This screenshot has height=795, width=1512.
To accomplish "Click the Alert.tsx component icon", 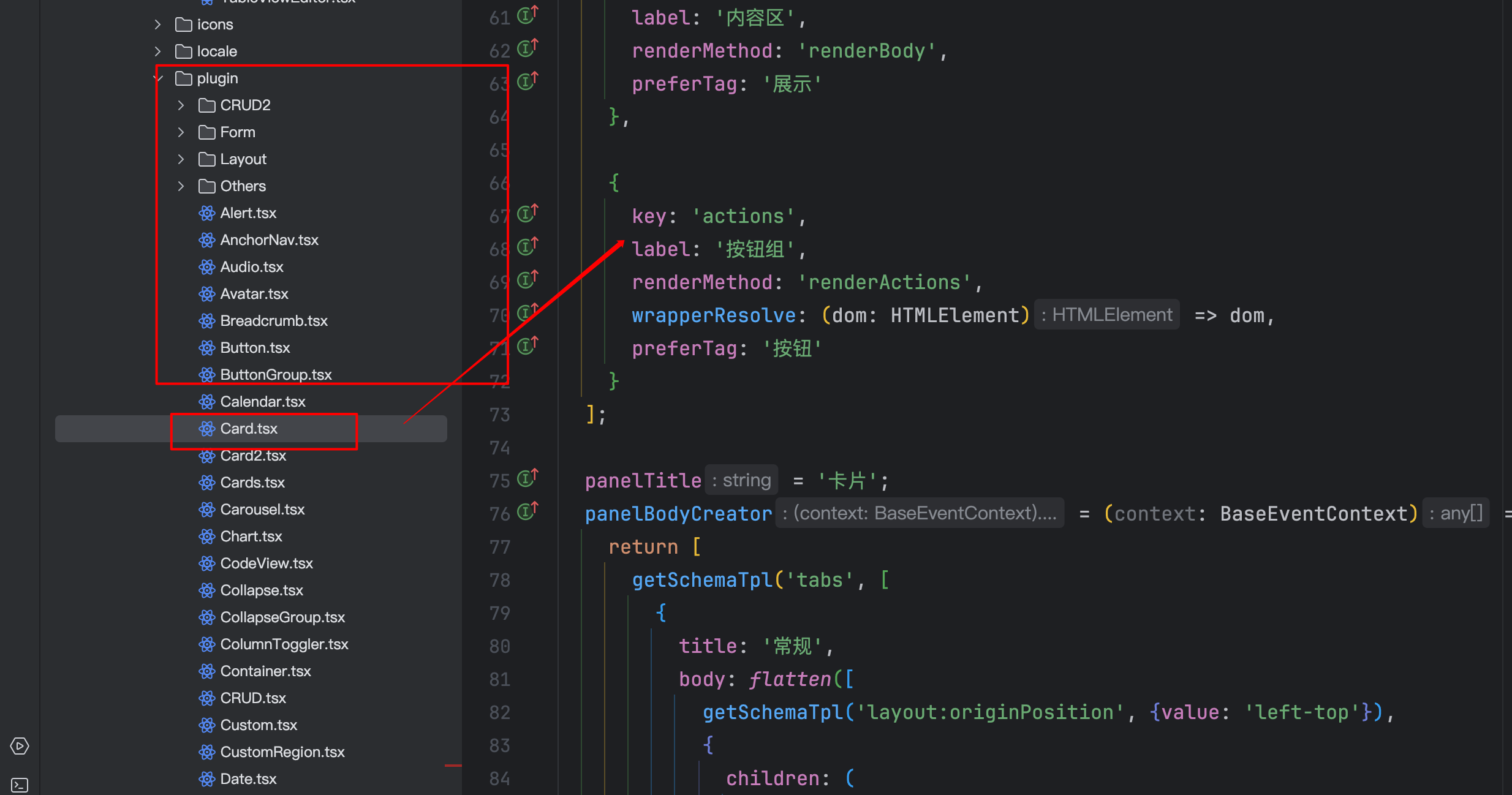I will [207, 213].
